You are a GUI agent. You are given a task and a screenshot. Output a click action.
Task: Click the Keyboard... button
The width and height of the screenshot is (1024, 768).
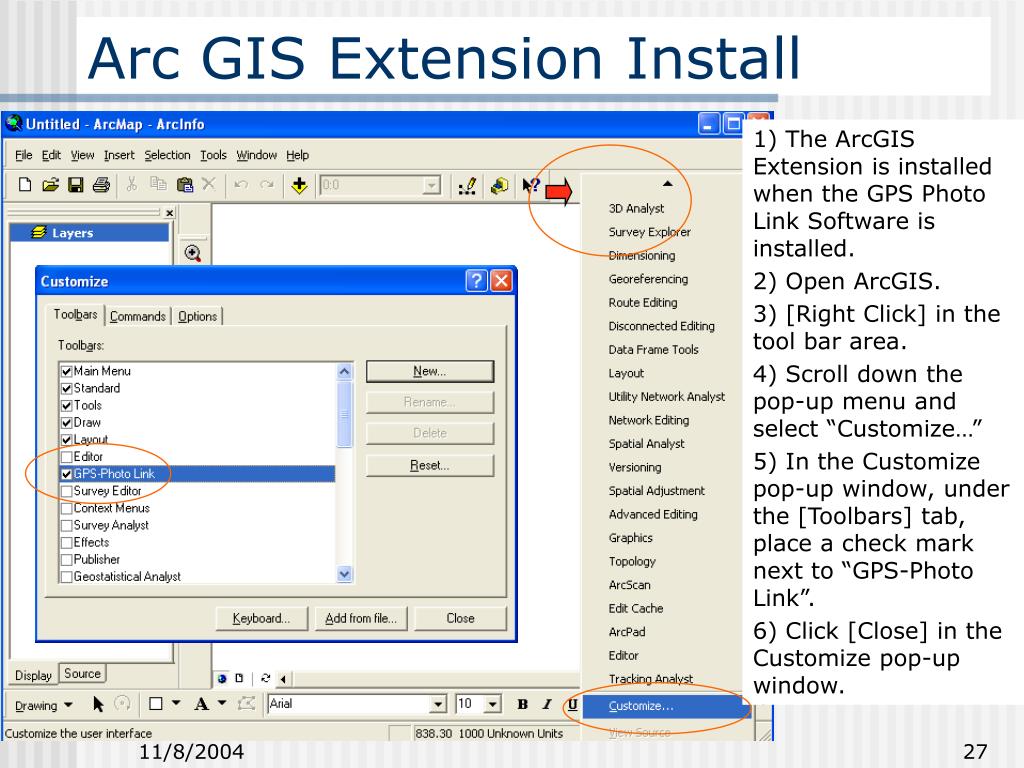[261, 618]
